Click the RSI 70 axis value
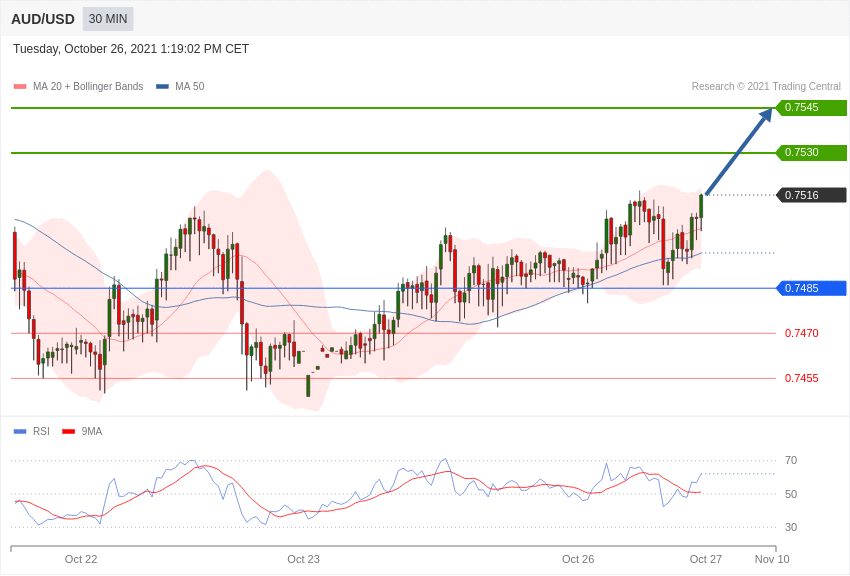The width and height of the screenshot is (850, 576). tap(791, 460)
